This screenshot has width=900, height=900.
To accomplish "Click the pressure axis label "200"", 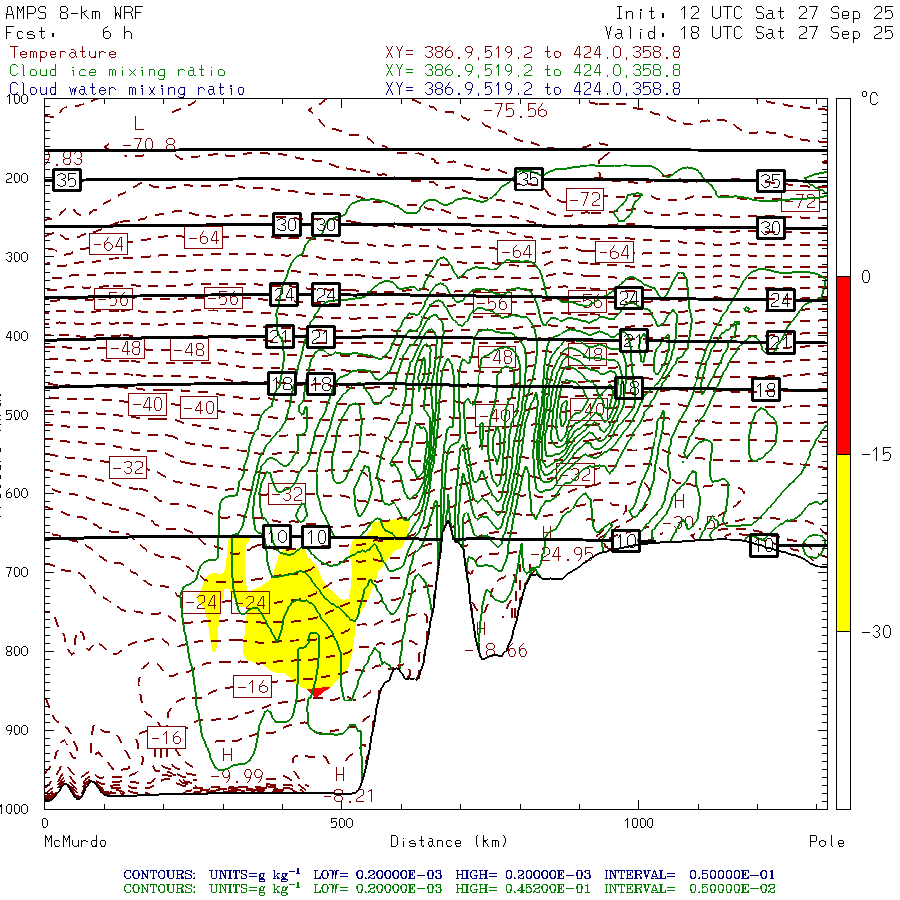I will tap(17, 178).
